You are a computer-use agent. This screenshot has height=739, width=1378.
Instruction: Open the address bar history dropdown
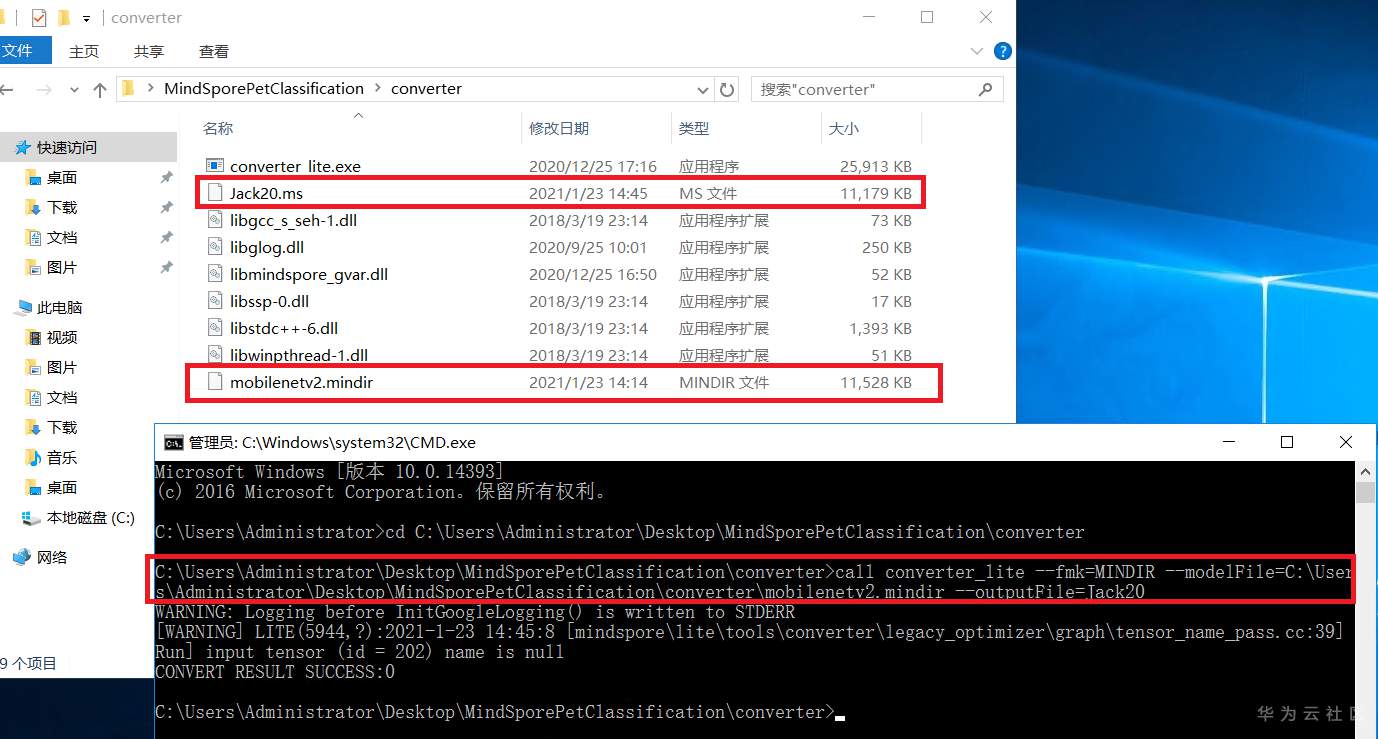pos(702,89)
